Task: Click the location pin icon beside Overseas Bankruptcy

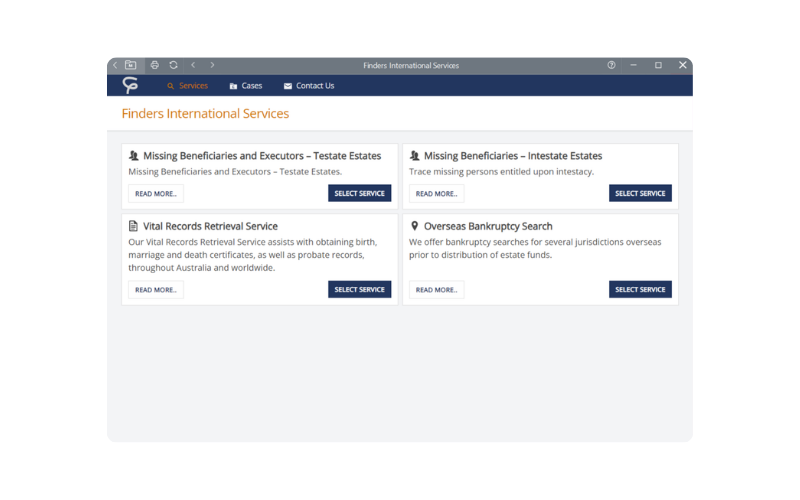Action: 414,226
